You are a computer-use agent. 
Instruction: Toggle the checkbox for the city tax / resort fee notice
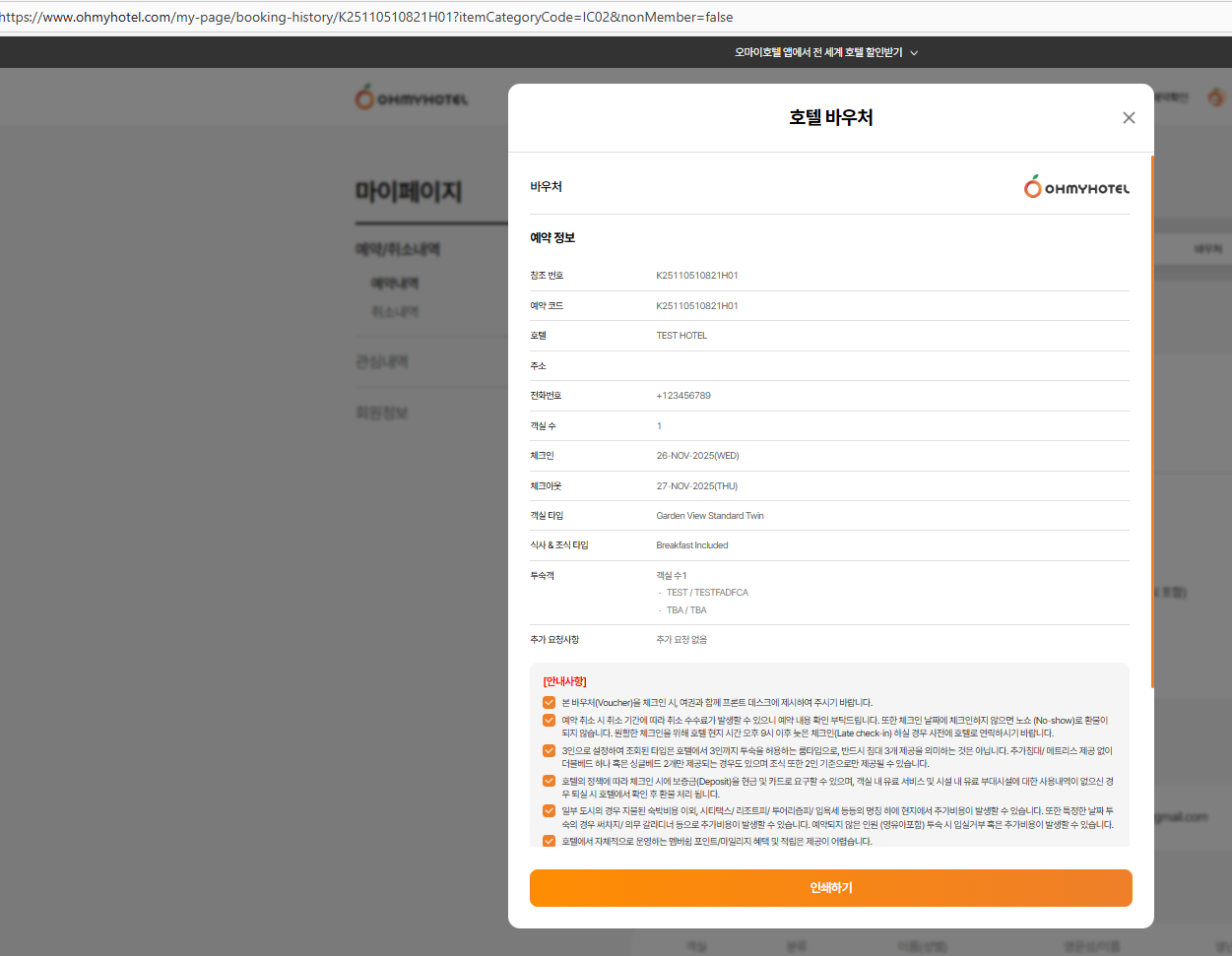pyautogui.click(x=550, y=811)
